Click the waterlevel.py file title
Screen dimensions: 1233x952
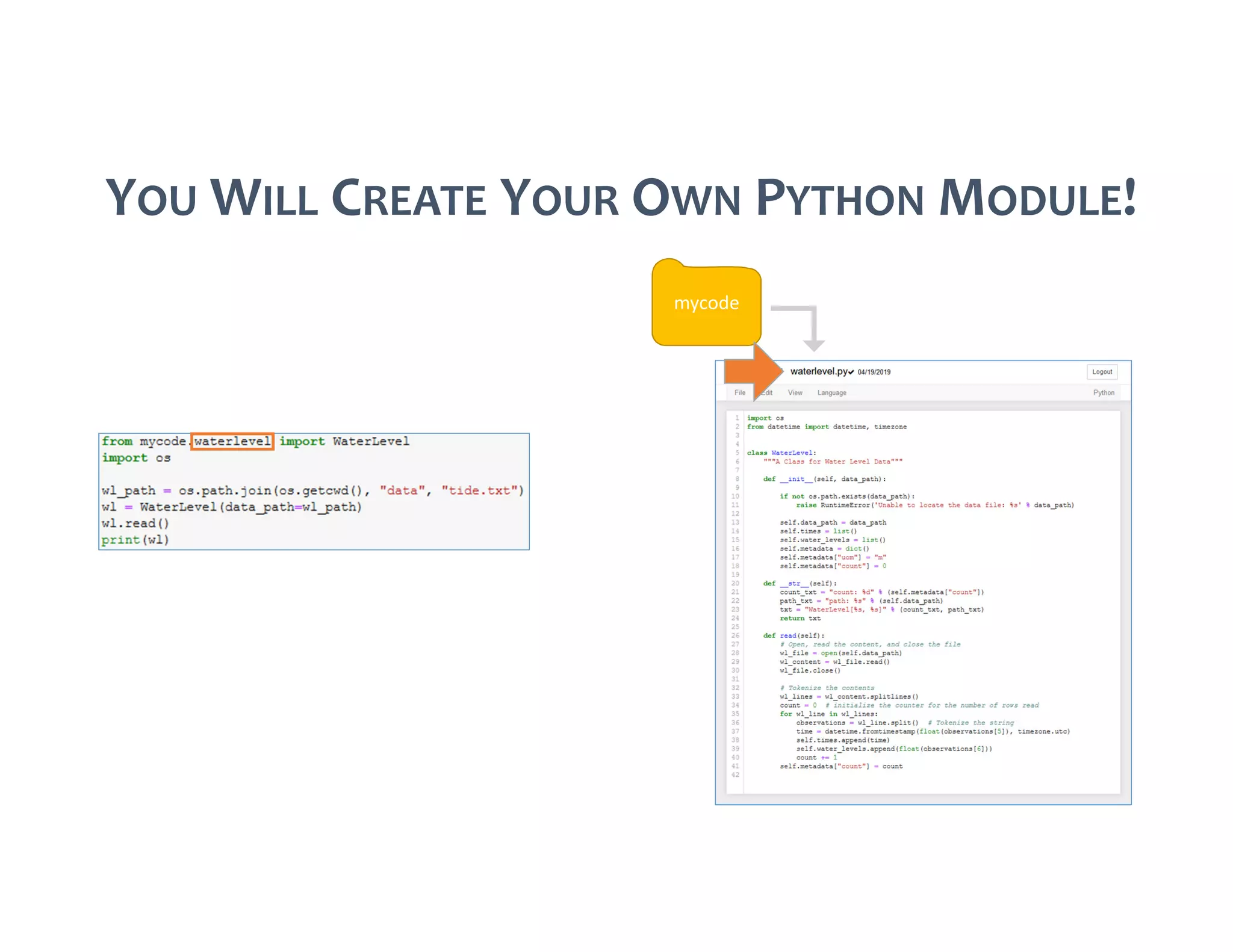[x=819, y=371]
